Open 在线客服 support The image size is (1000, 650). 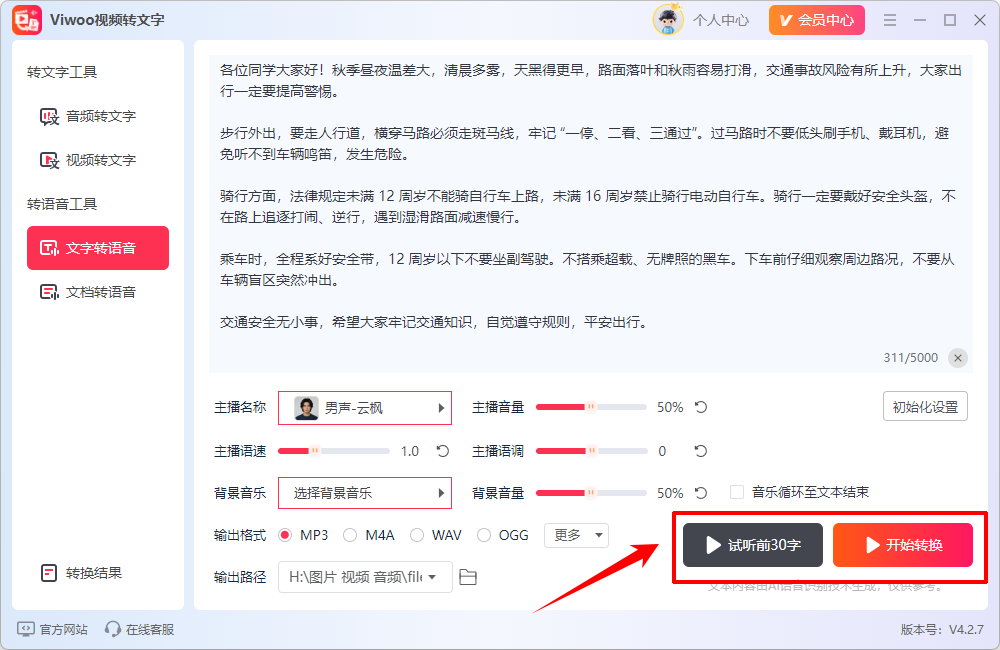pyautogui.click(x=140, y=630)
